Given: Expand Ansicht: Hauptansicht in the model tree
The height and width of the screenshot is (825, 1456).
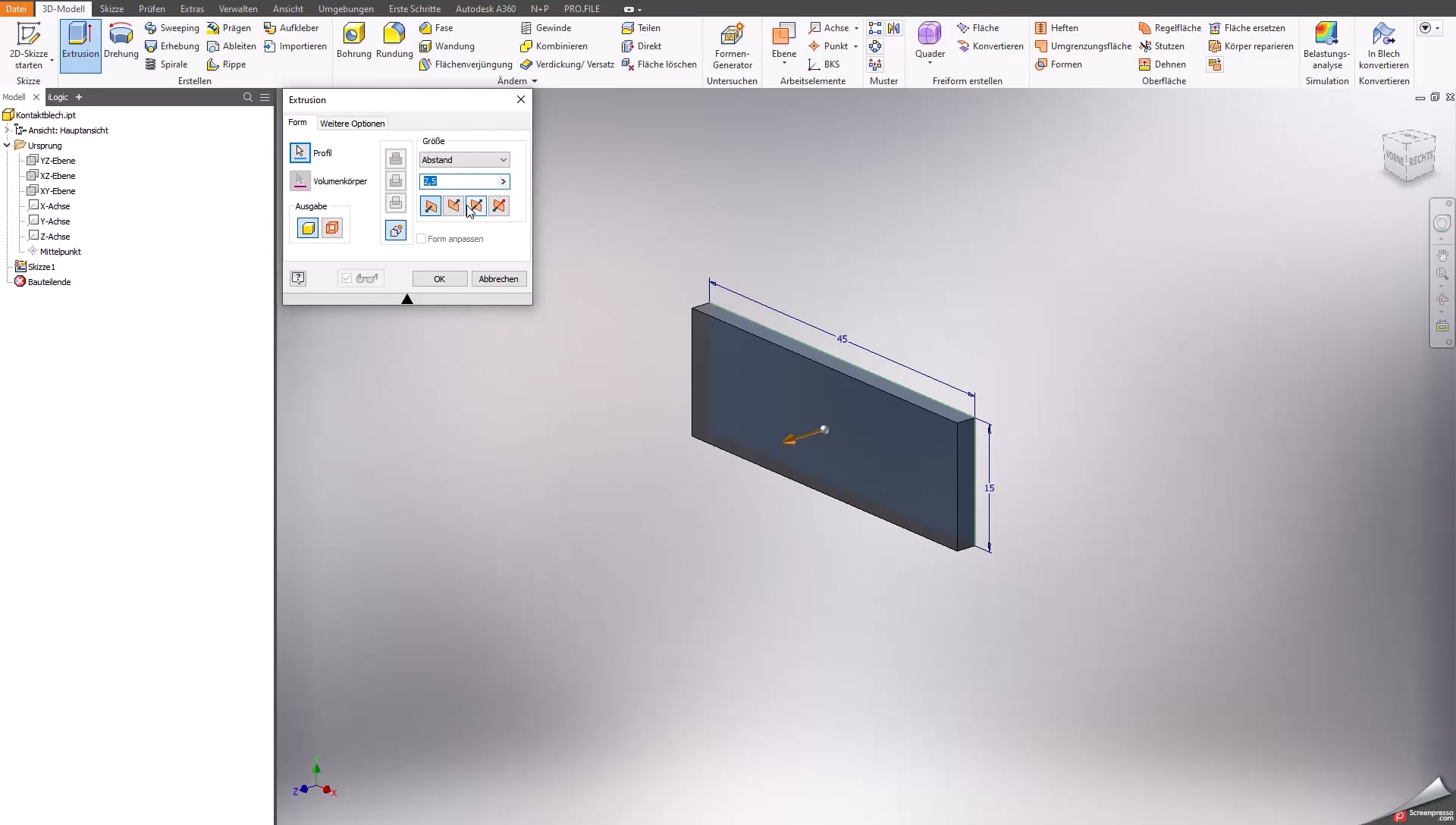Looking at the screenshot, I should click(9, 130).
